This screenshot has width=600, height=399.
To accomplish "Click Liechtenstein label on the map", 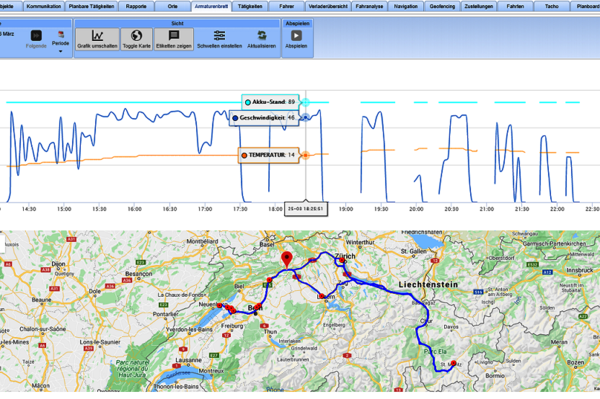I will 428,284.
